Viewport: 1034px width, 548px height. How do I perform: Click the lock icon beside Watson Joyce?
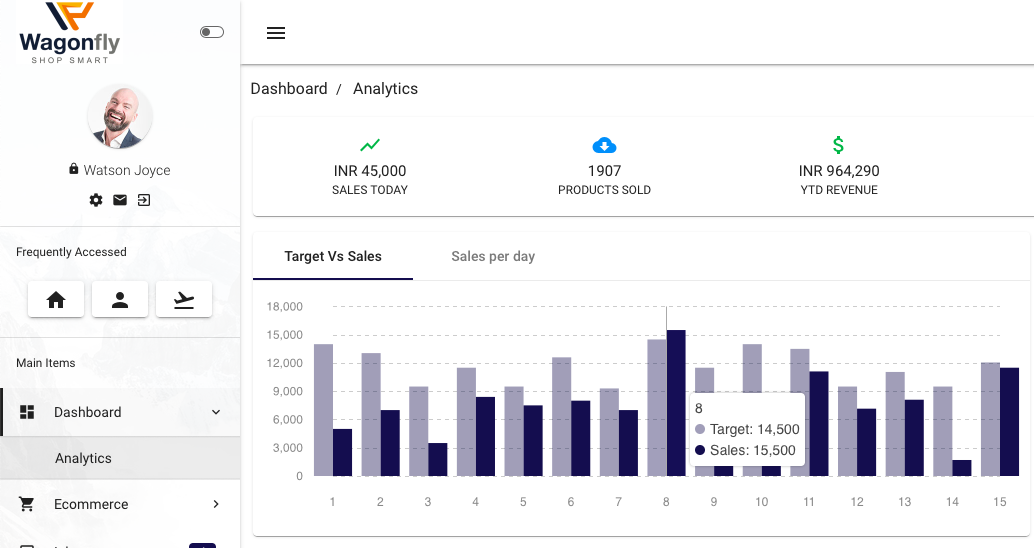[74, 169]
